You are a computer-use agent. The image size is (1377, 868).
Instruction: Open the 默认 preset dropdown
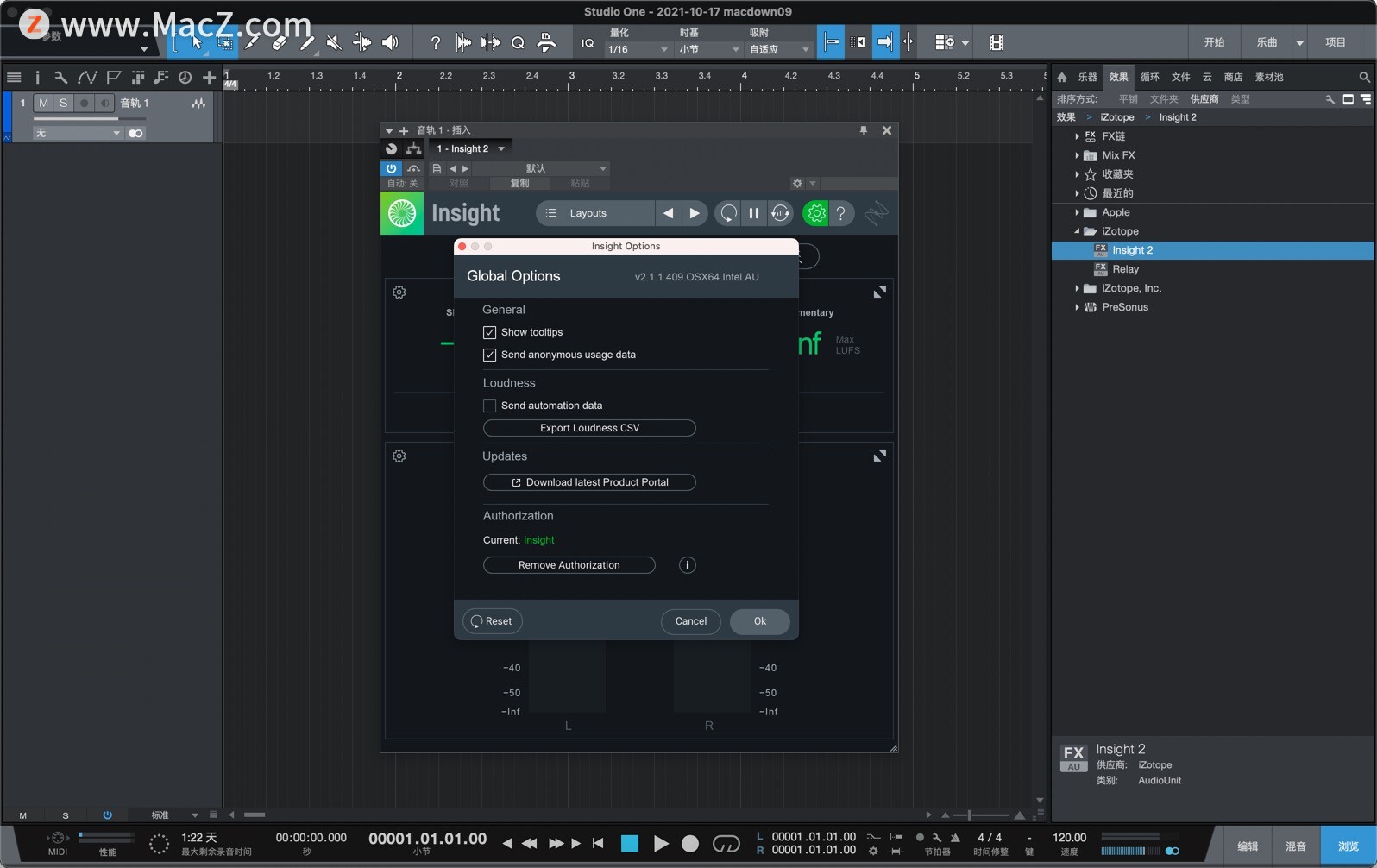click(541, 168)
